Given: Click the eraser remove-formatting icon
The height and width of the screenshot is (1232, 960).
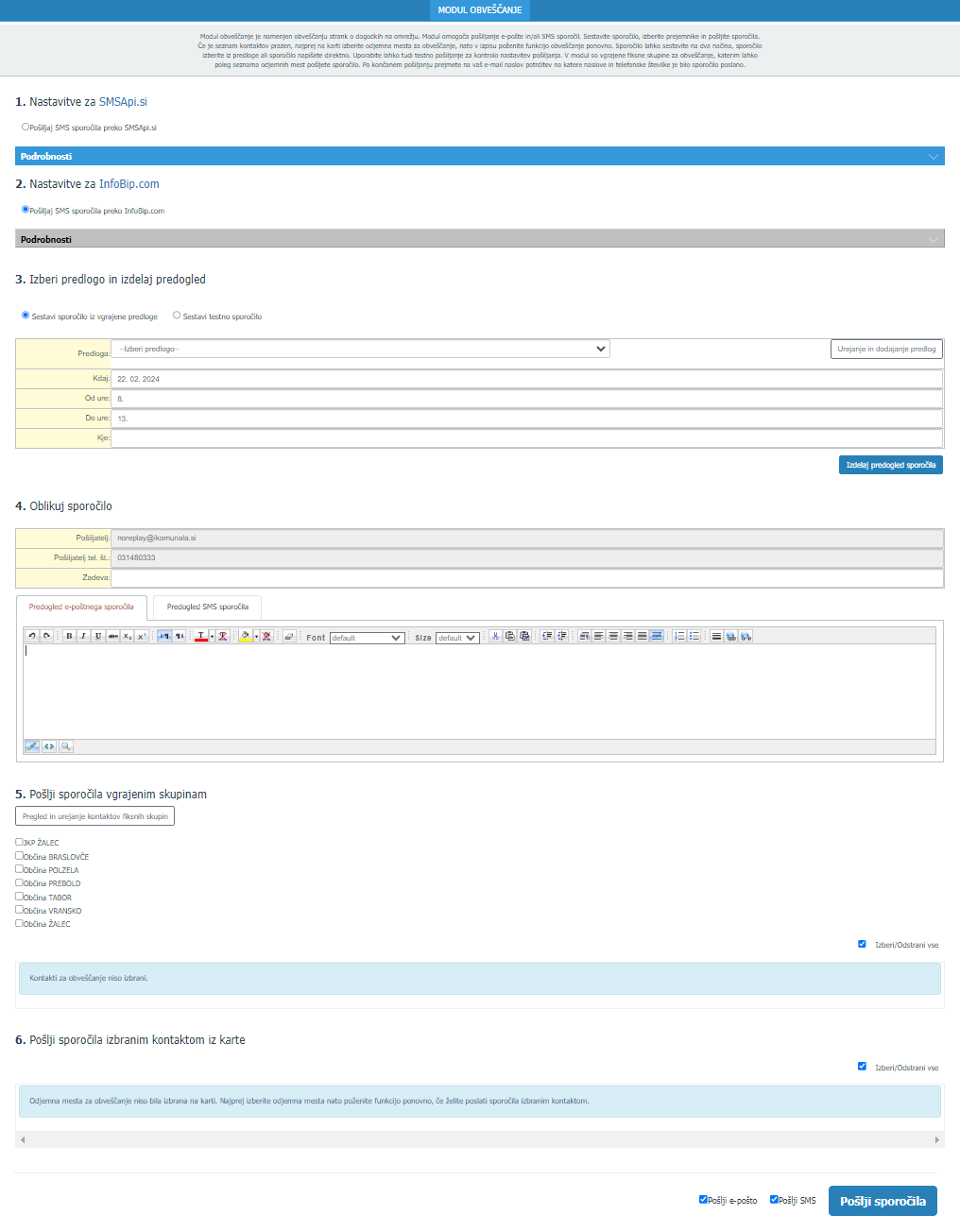Looking at the screenshot, I should [289, 637].
